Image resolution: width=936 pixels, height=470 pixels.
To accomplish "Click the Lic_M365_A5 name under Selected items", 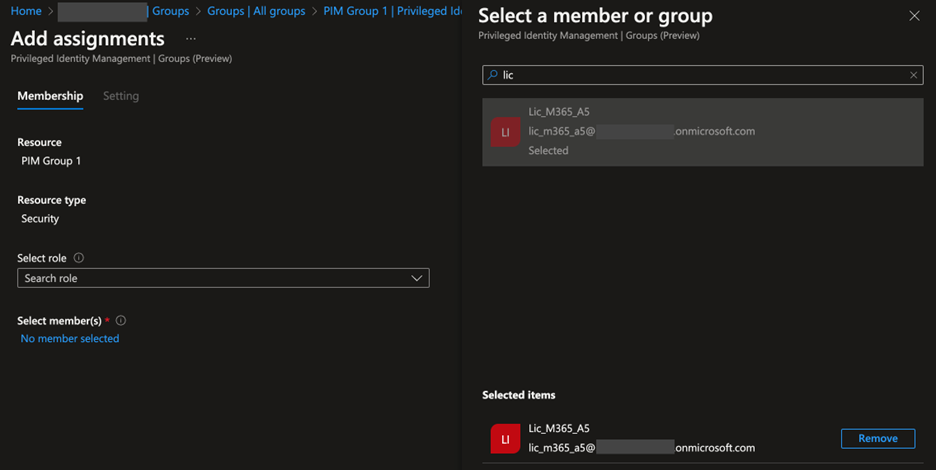I will tap(559, 429).
